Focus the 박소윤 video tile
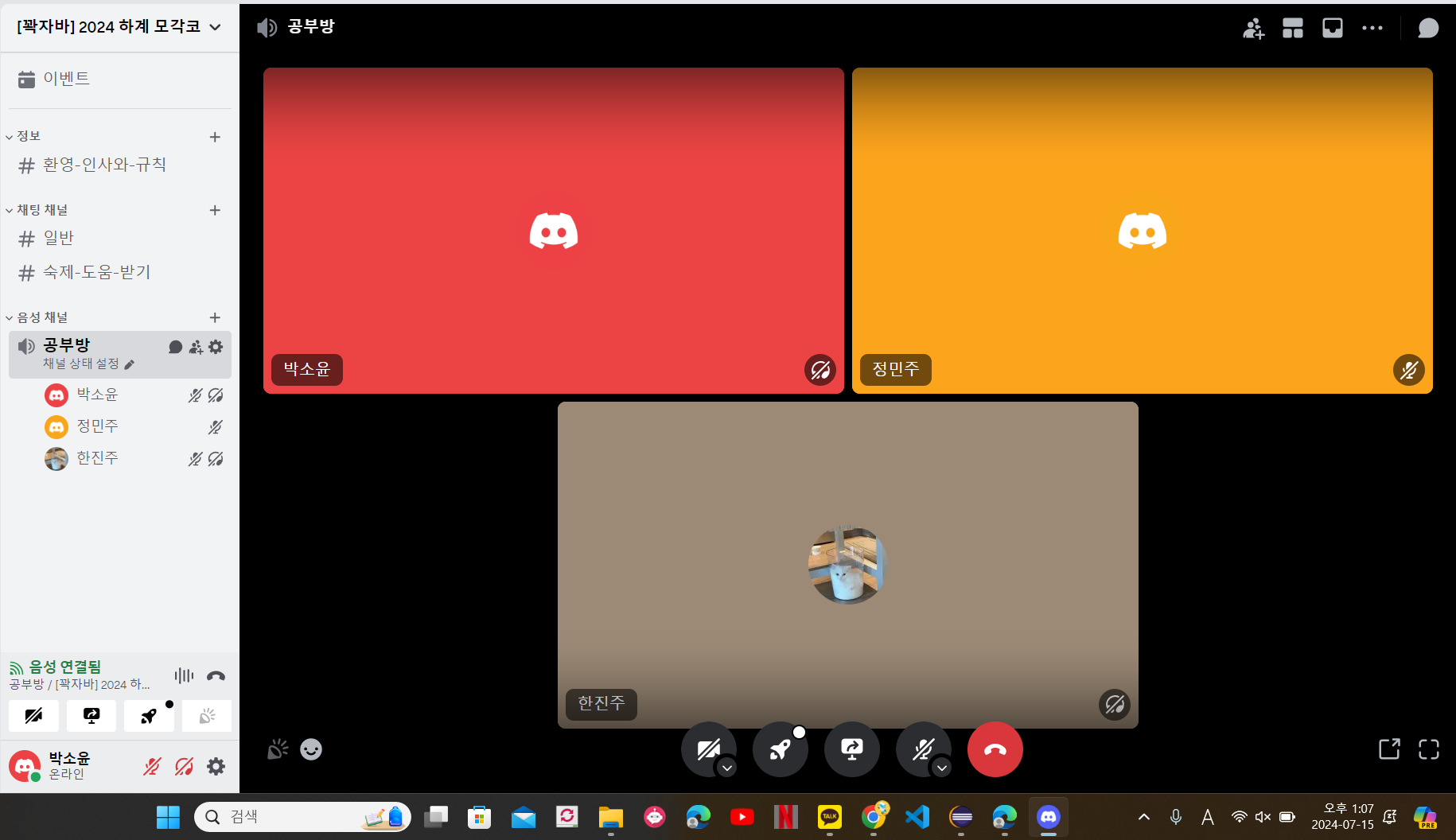 [x=554, y=231]
